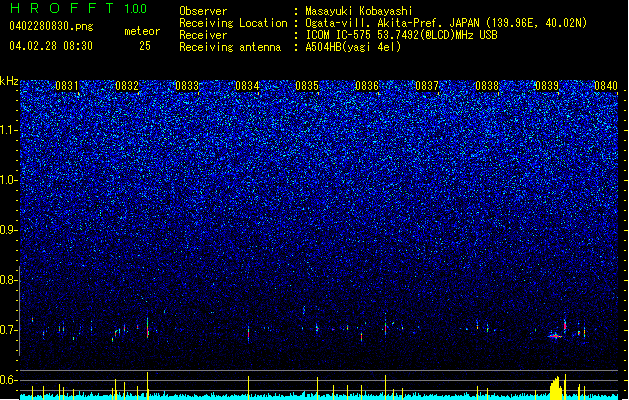Click the kHz axis unit label
The width and height of the screenshot is (629, 400).
click(9, 81)
